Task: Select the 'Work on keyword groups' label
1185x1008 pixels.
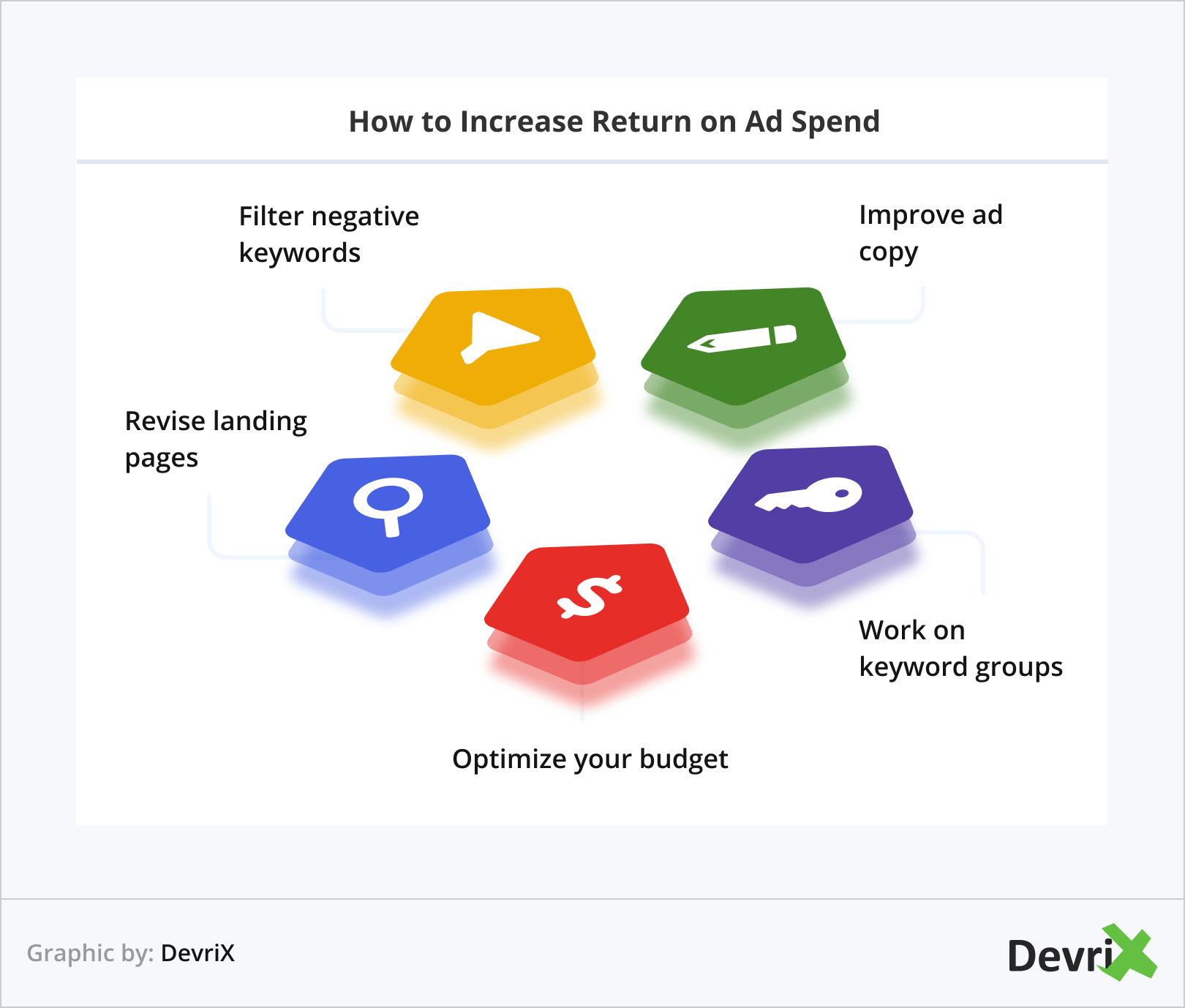Action: click(960, 648)
